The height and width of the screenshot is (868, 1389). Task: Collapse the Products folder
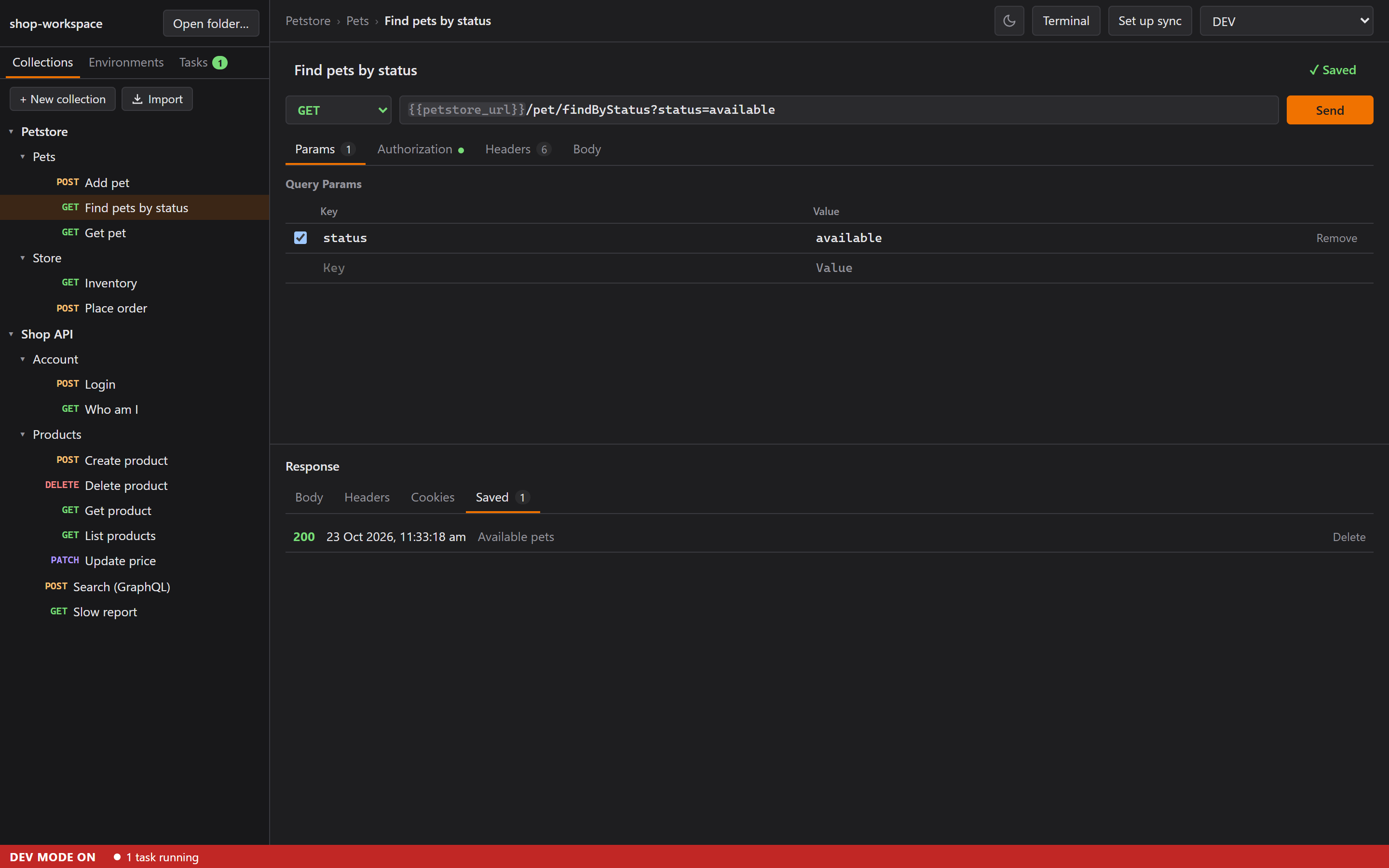[x=22, y=434]
